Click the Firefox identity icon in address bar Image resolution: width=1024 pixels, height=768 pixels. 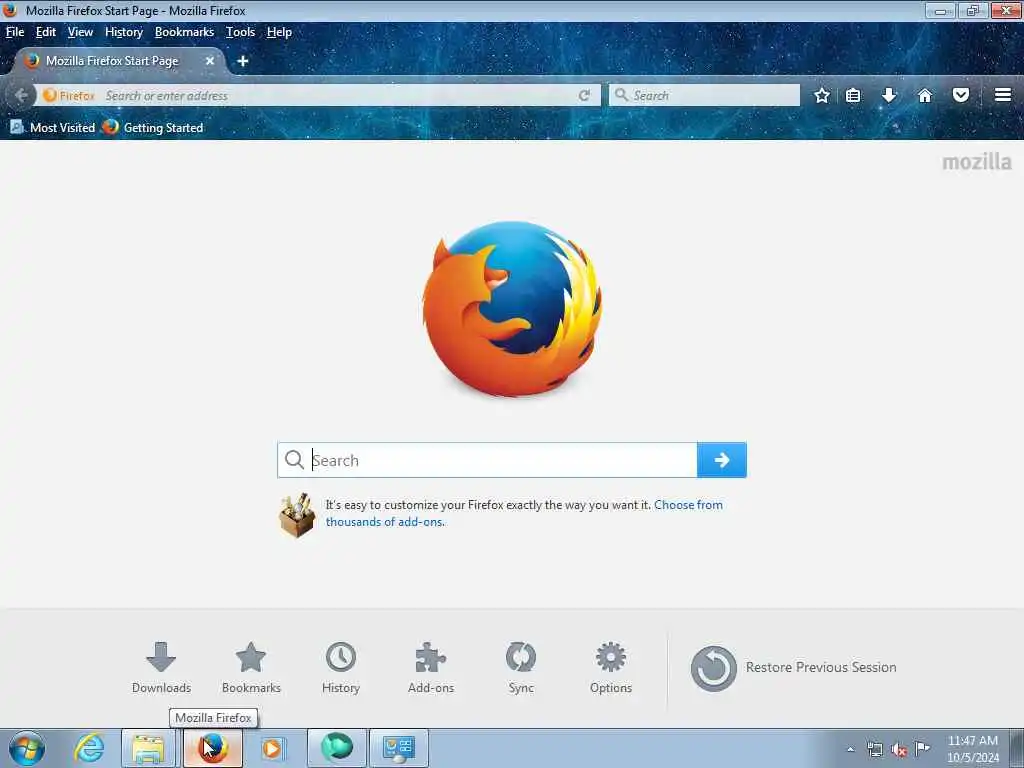[x=69, y=96]
